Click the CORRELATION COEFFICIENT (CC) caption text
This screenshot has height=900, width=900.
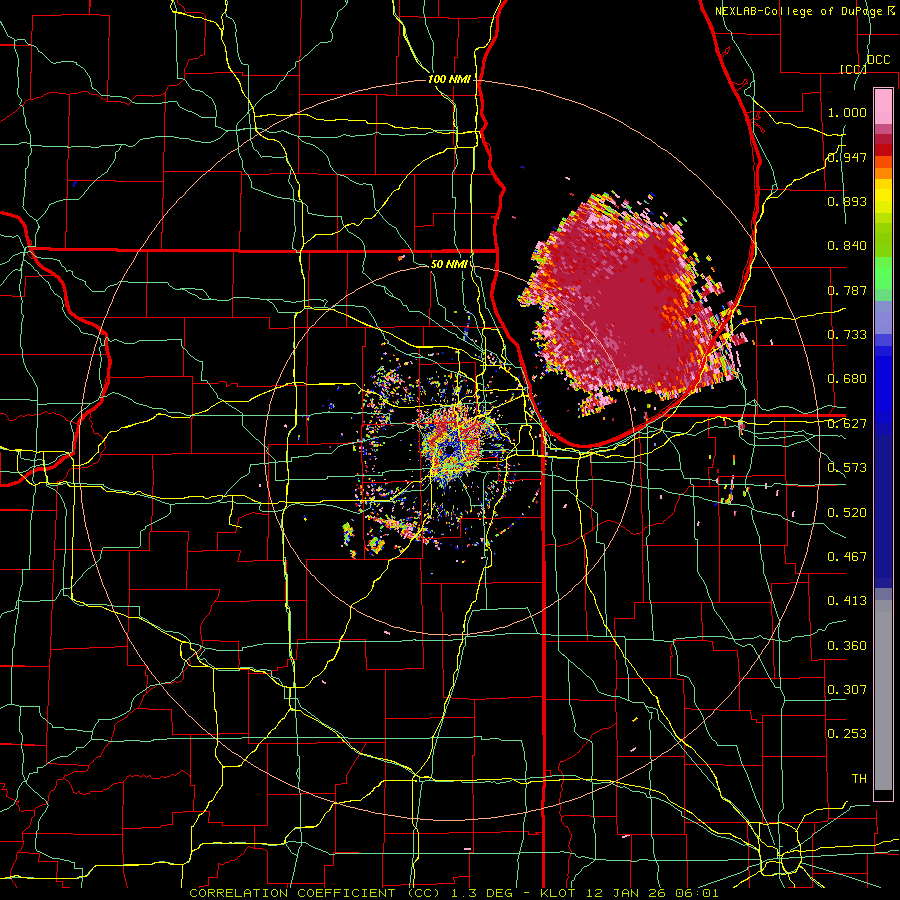pos(315,893)
